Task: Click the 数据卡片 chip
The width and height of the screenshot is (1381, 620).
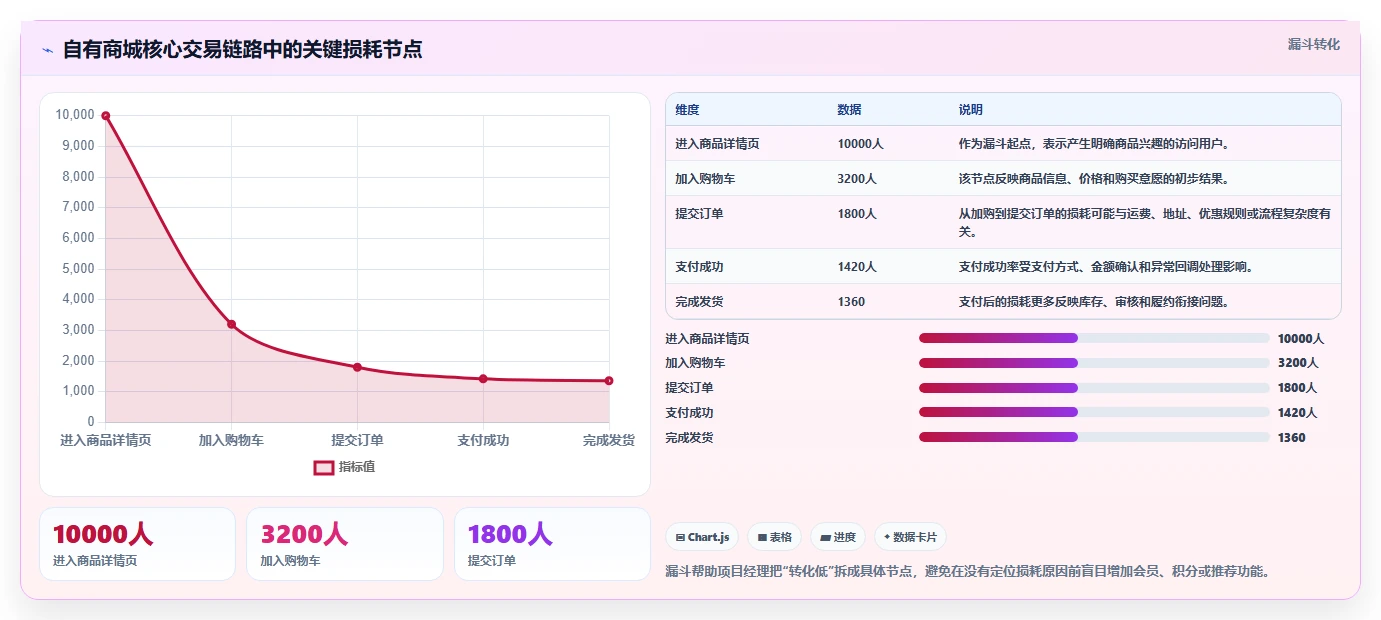Action: point(910,537)
